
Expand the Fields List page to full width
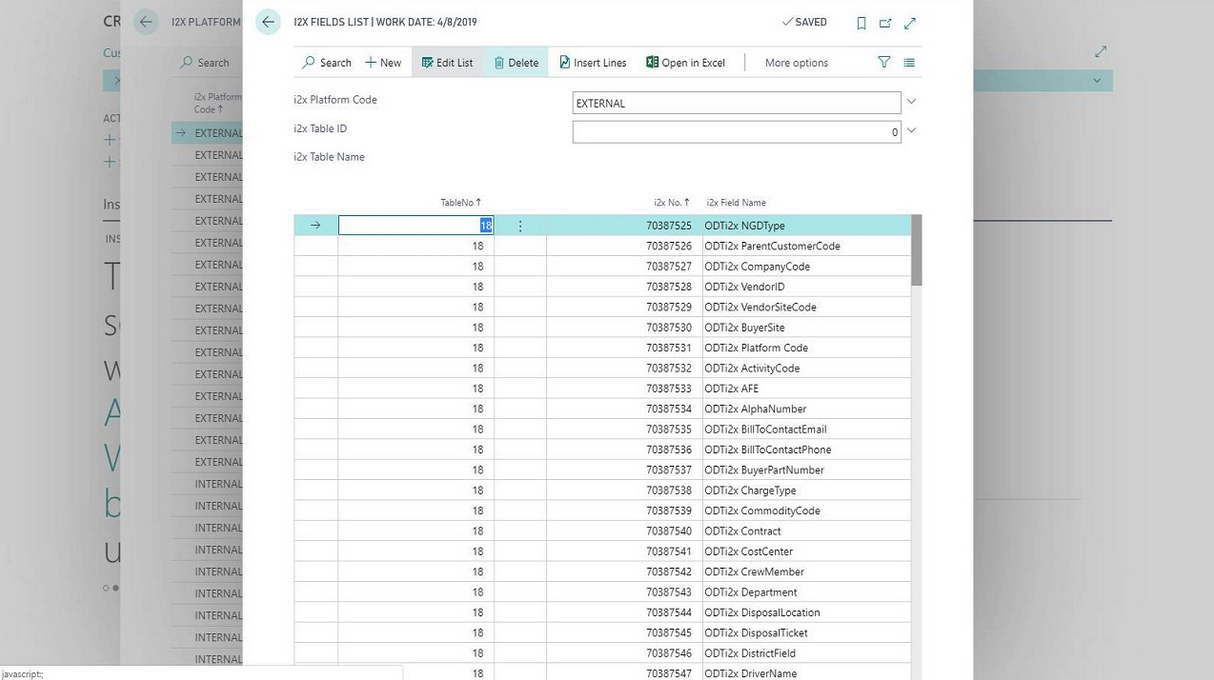tap(910, 23)
